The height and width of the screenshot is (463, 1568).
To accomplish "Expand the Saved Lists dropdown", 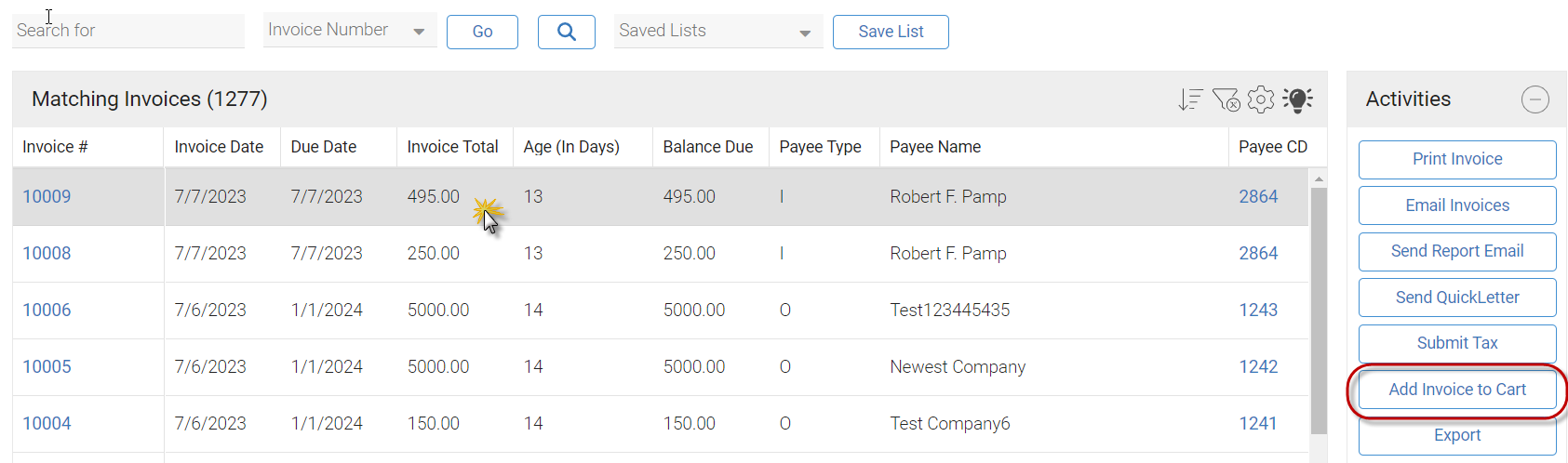I will (717, 31).
